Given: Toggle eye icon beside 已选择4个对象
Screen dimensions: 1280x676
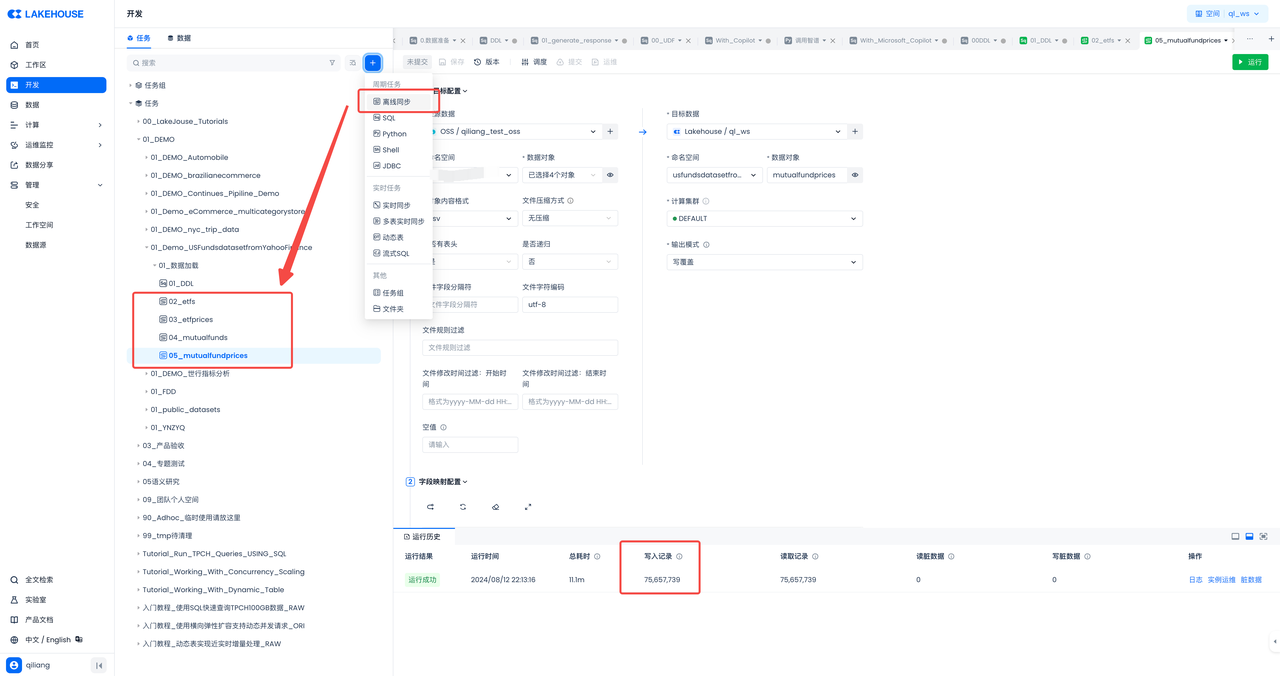Looking at the screenshot, I should coord(610,175).
